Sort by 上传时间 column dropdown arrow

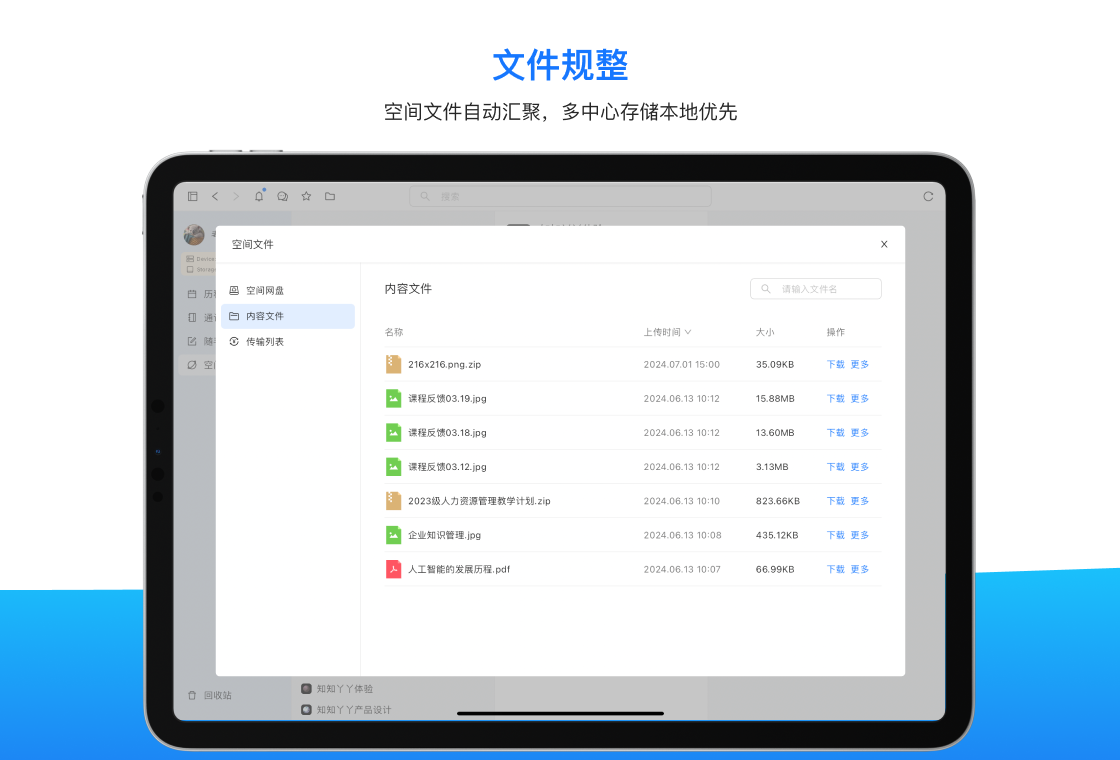[688, 332]
